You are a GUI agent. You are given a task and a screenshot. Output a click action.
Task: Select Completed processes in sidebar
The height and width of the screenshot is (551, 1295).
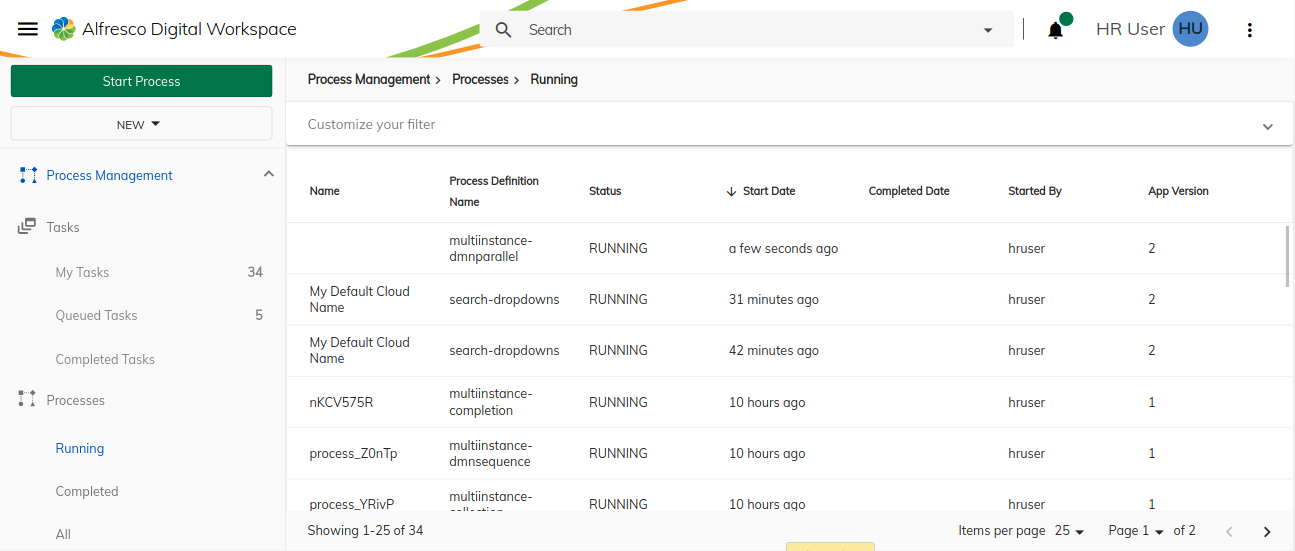click(87, 491)
